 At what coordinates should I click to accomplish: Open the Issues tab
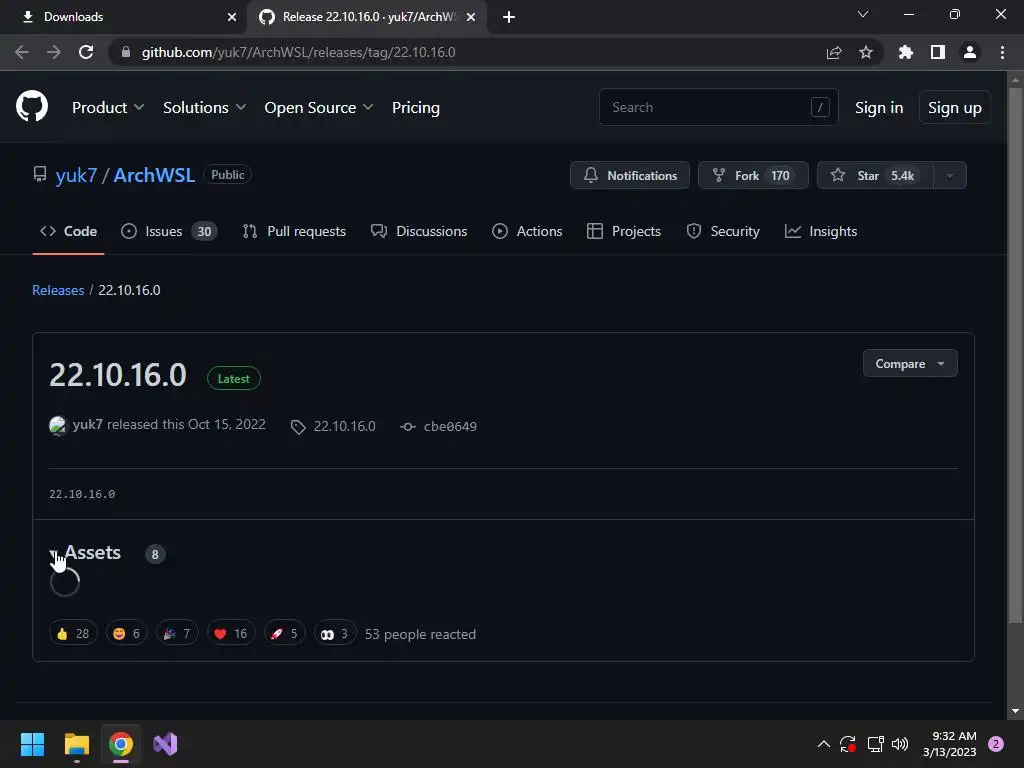169,231
